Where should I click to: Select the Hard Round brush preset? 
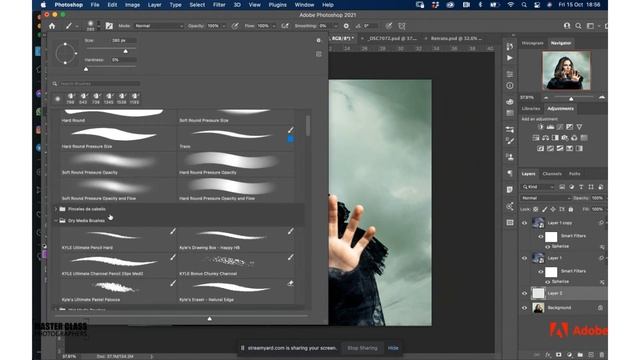118,116
